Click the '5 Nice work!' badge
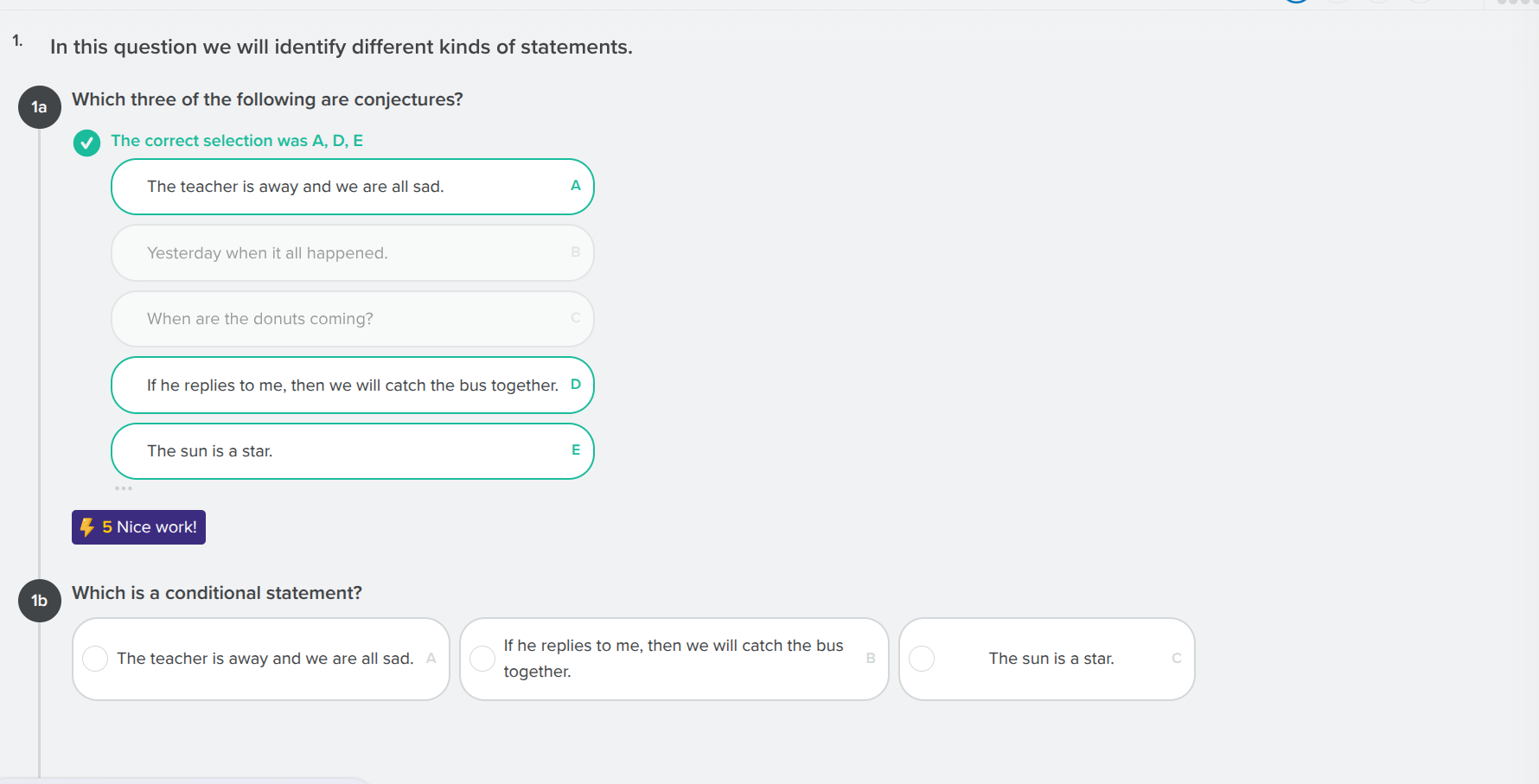Viewport: 1539px width, 784px height. (x=138, y=526)
